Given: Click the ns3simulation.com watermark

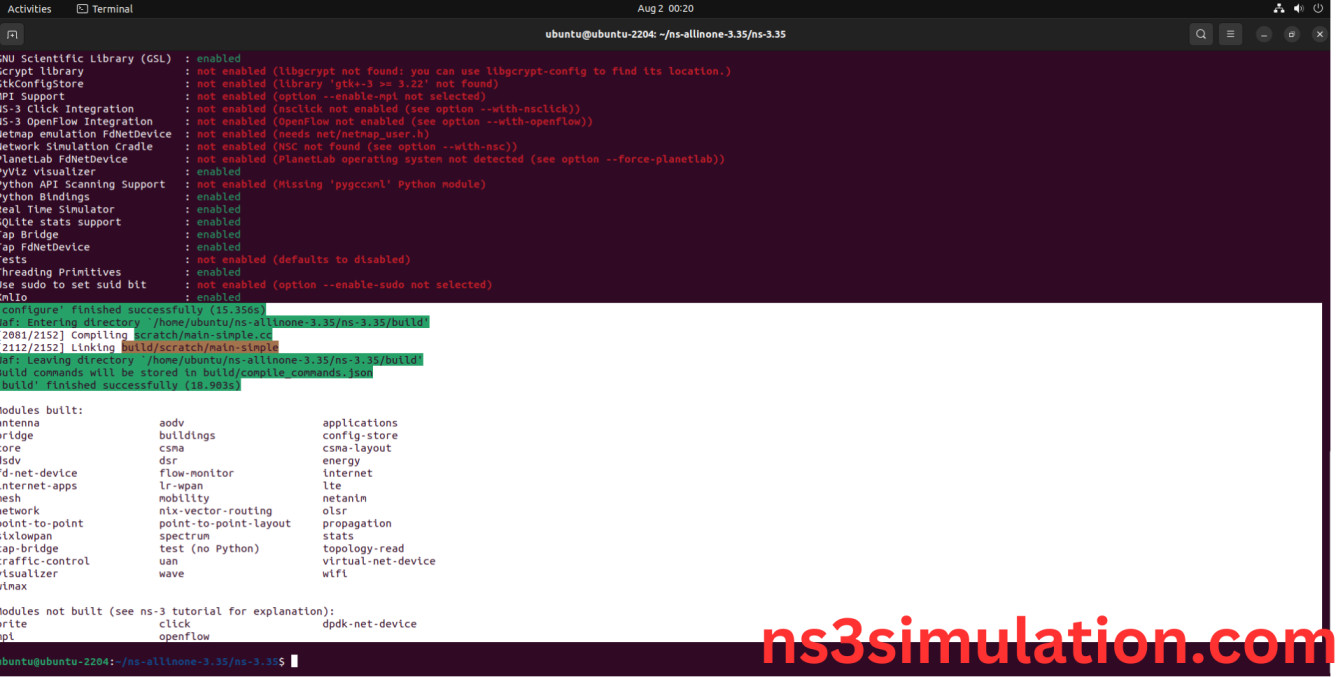Looking at the screenshot, I should [1047, 643].
